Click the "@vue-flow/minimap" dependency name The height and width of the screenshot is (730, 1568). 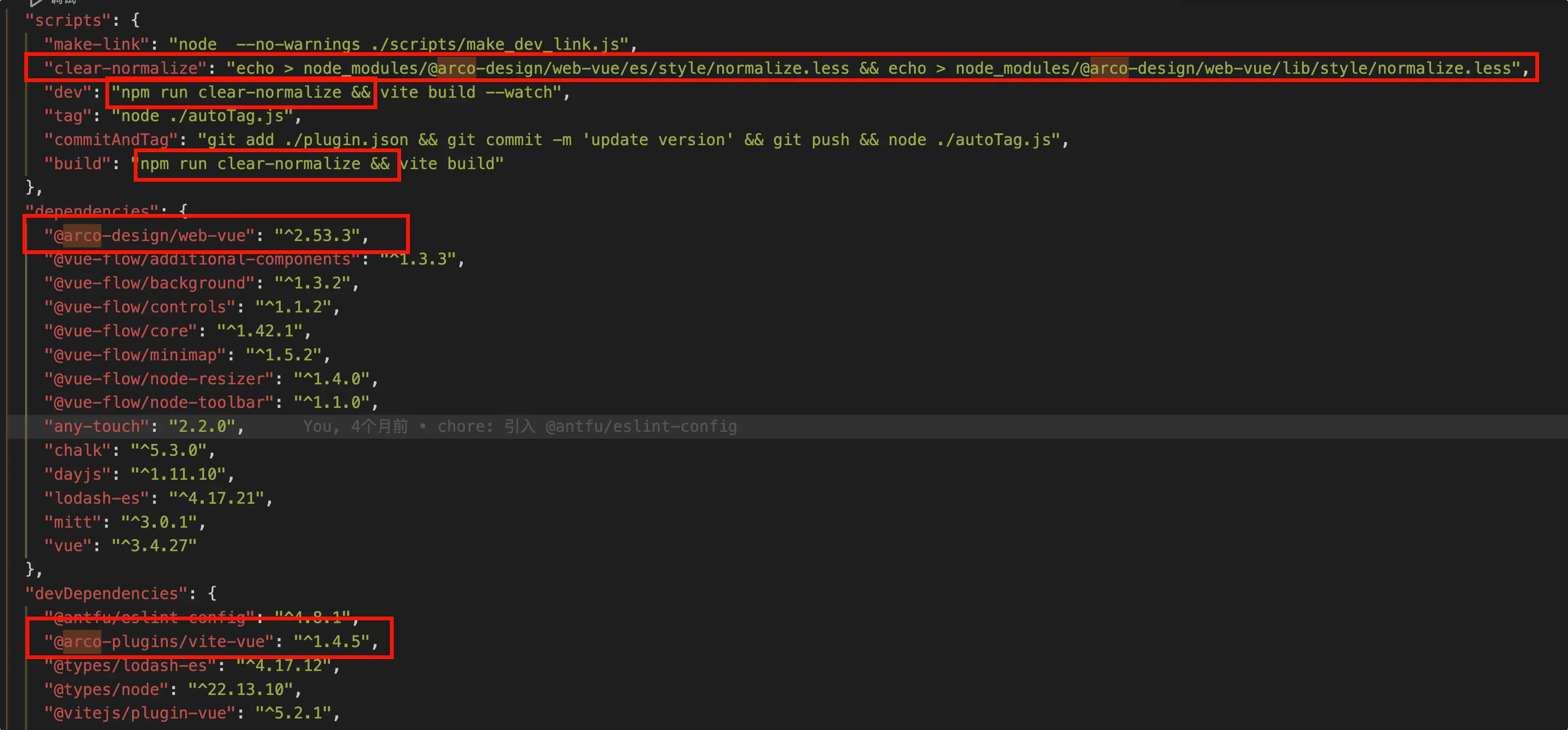pyautogui.click(x=135, y=355)
